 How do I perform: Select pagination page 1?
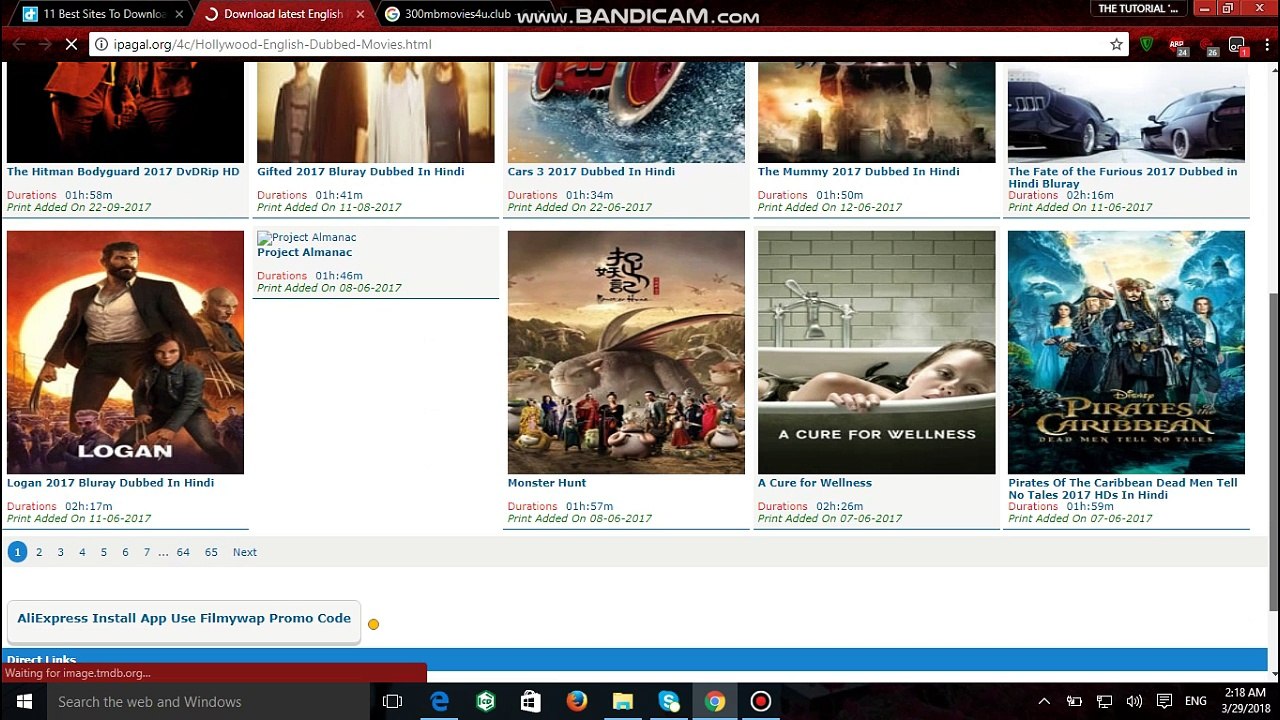(17, 552)
